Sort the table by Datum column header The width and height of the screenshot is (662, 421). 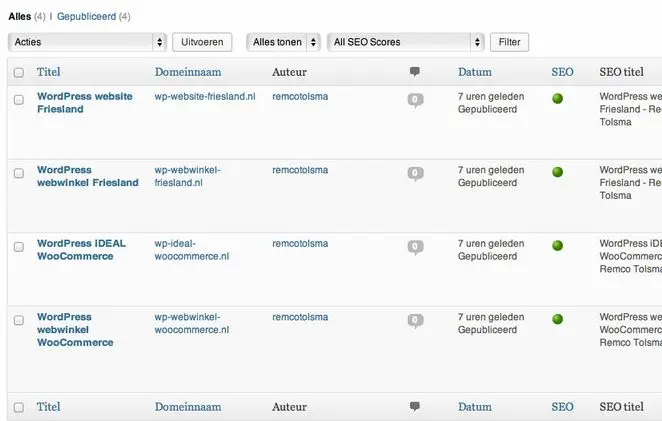coord(475,72)
